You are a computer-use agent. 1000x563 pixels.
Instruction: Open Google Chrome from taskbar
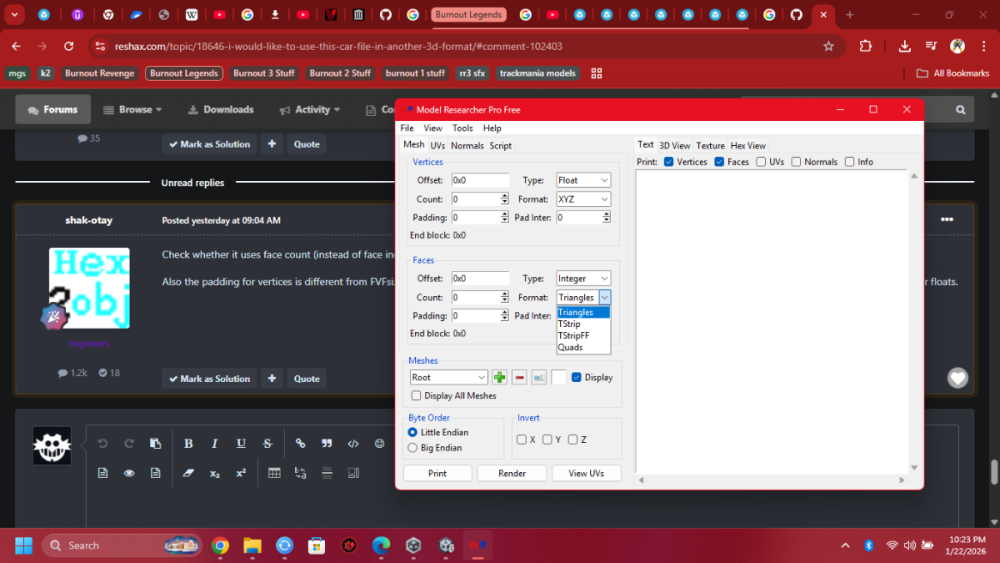220,546
